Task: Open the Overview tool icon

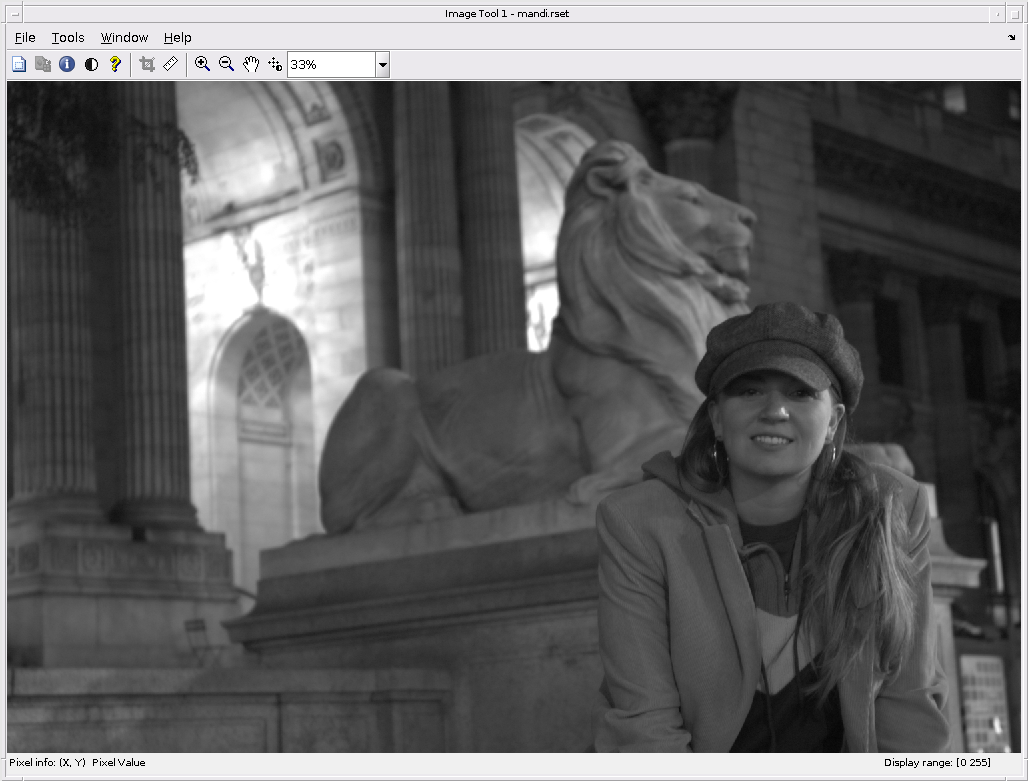Action: (19, 64)
